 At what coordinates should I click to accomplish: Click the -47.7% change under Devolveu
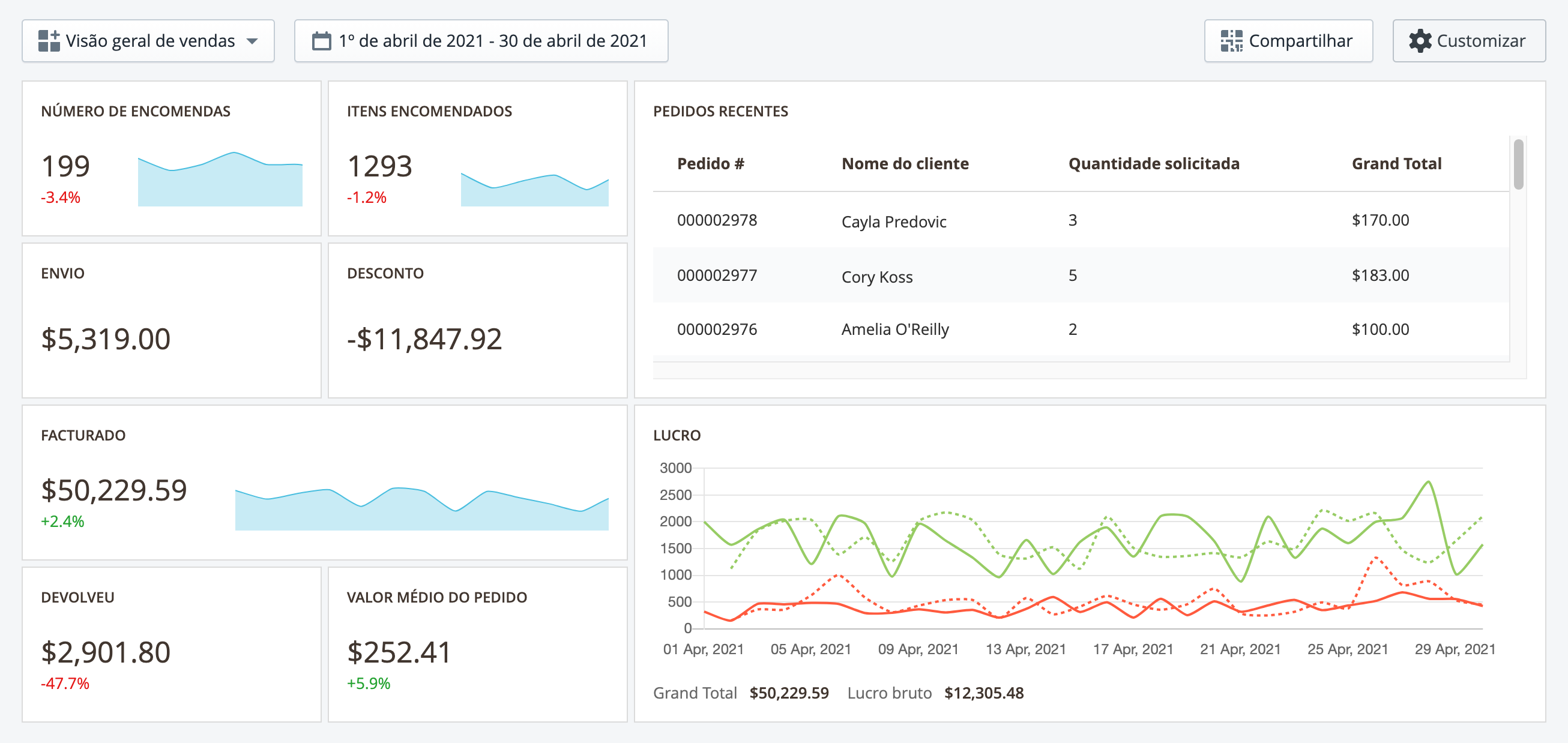[65, 684]
